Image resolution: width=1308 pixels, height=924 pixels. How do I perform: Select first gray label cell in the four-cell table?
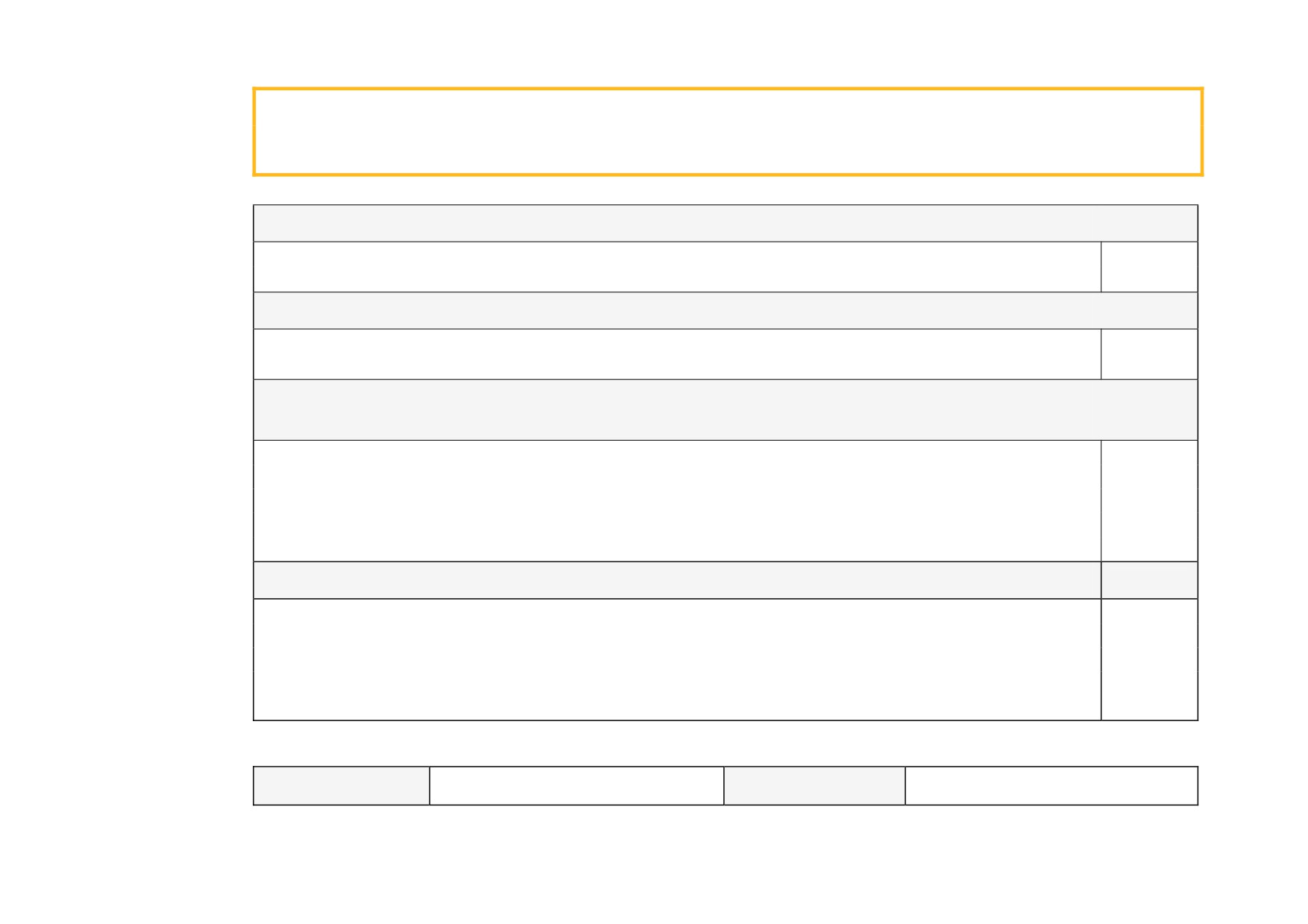click(x=342, y=785)
